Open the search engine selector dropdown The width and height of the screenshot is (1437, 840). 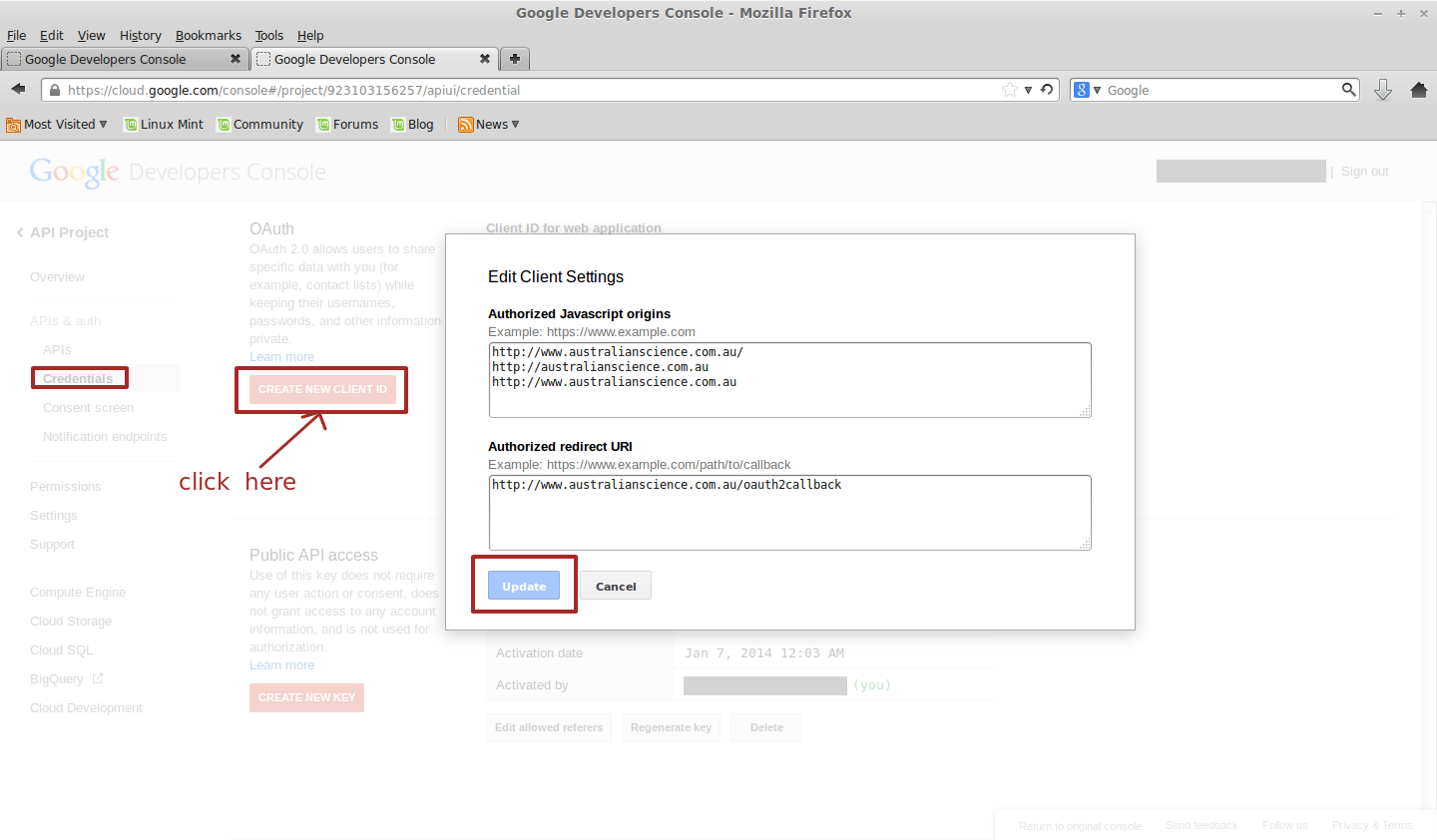pos(1097,90)
